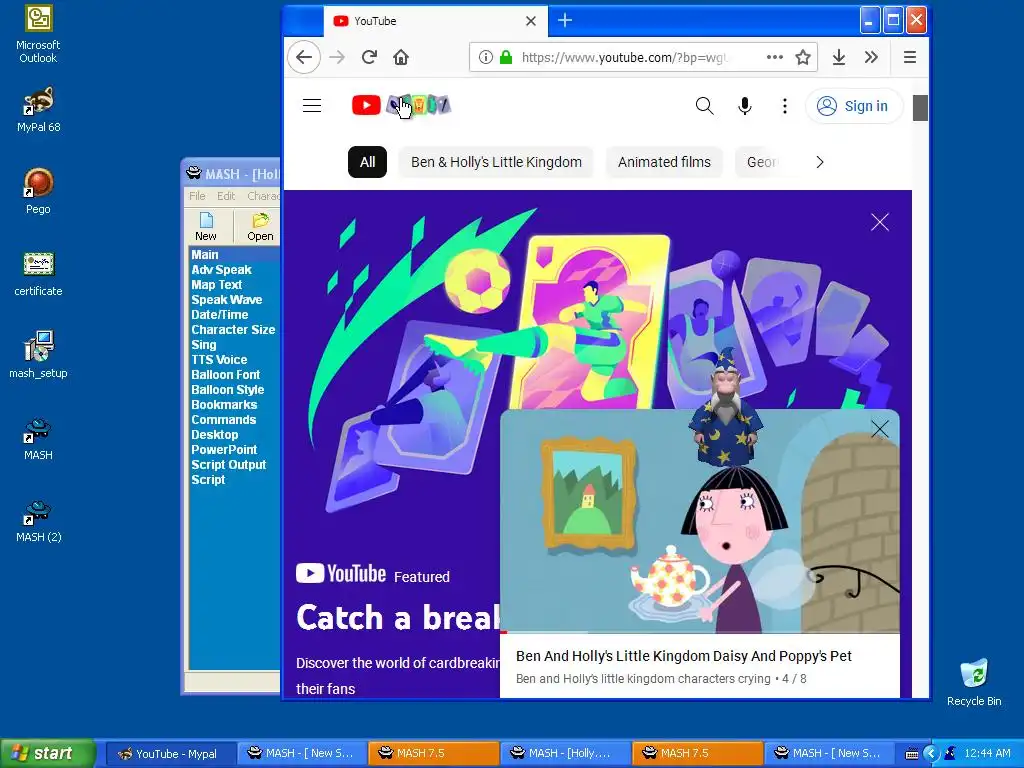Viewport: 1024px width, 768px height.
Task: Open the MASH desktop shortcut
Action: tap(38, 439)
